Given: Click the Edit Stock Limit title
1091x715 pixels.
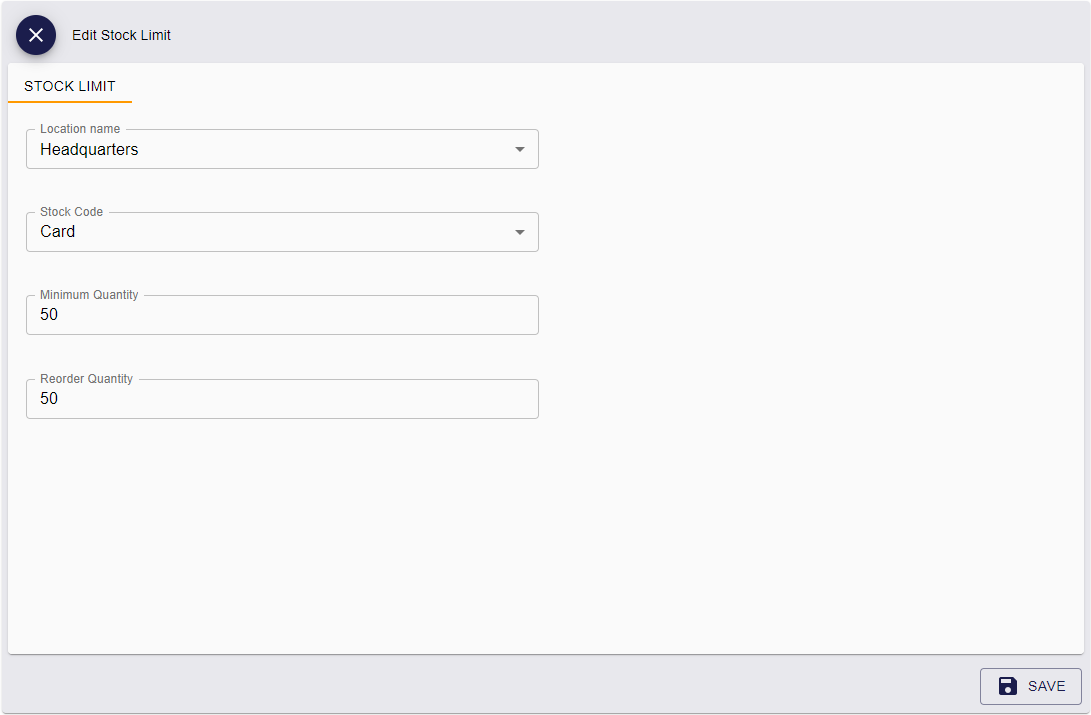Looking at the screenshot, I should pos(121,35).
